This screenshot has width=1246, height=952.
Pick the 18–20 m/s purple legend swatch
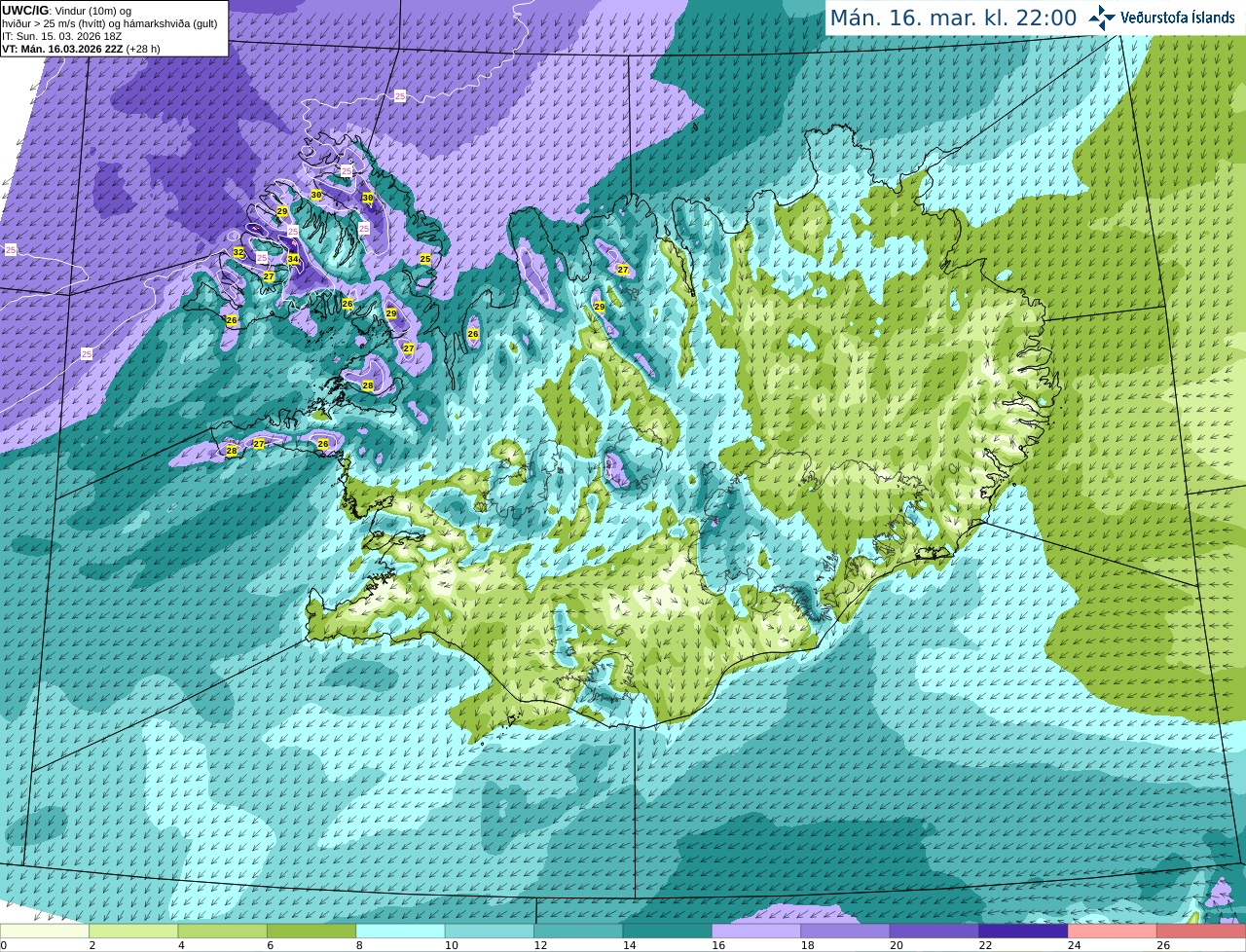point(845,931)
